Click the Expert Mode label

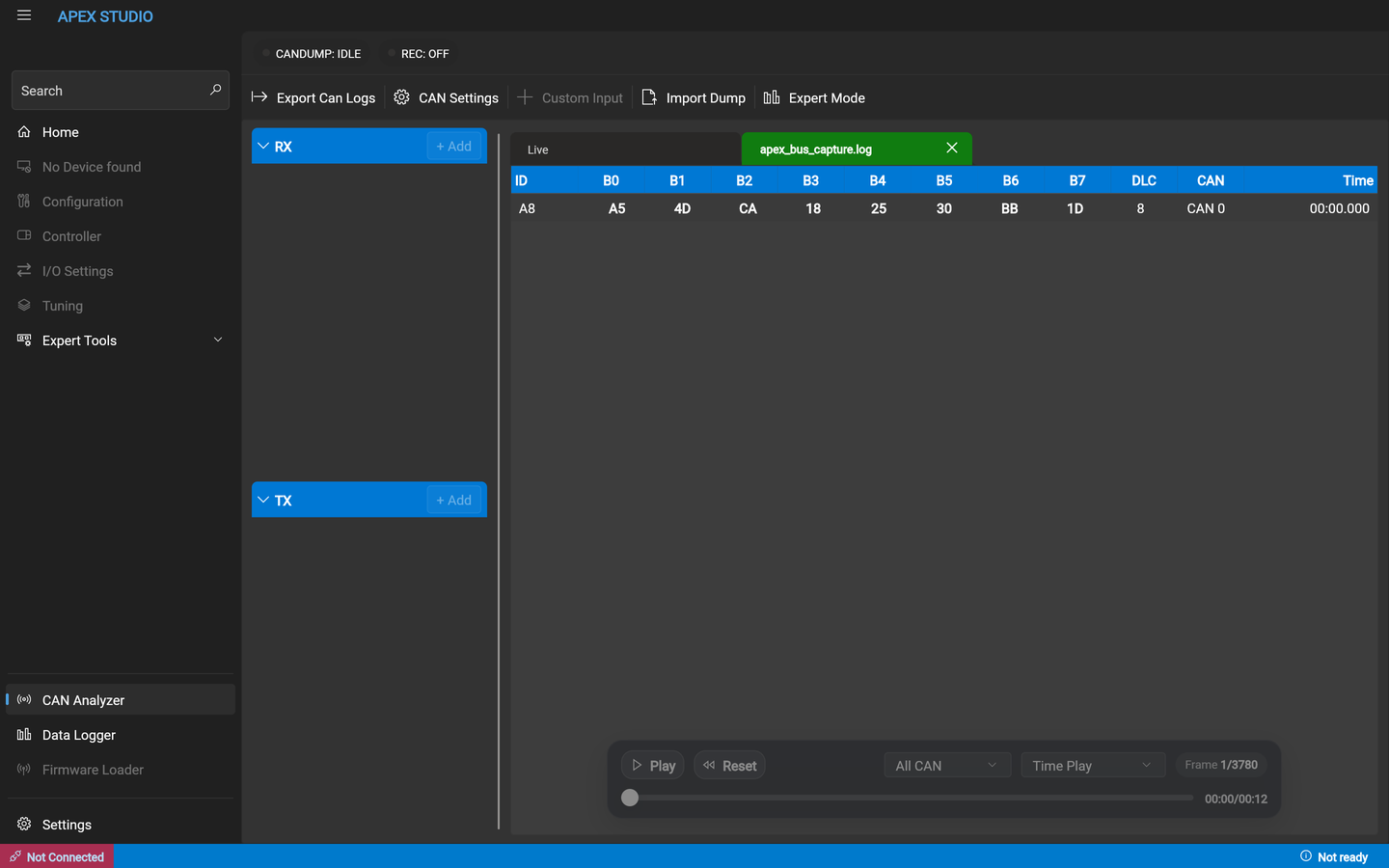[x=827, y=98]
